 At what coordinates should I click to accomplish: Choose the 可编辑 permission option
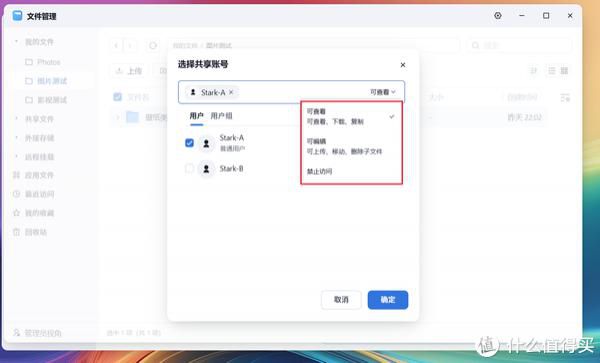351,146
